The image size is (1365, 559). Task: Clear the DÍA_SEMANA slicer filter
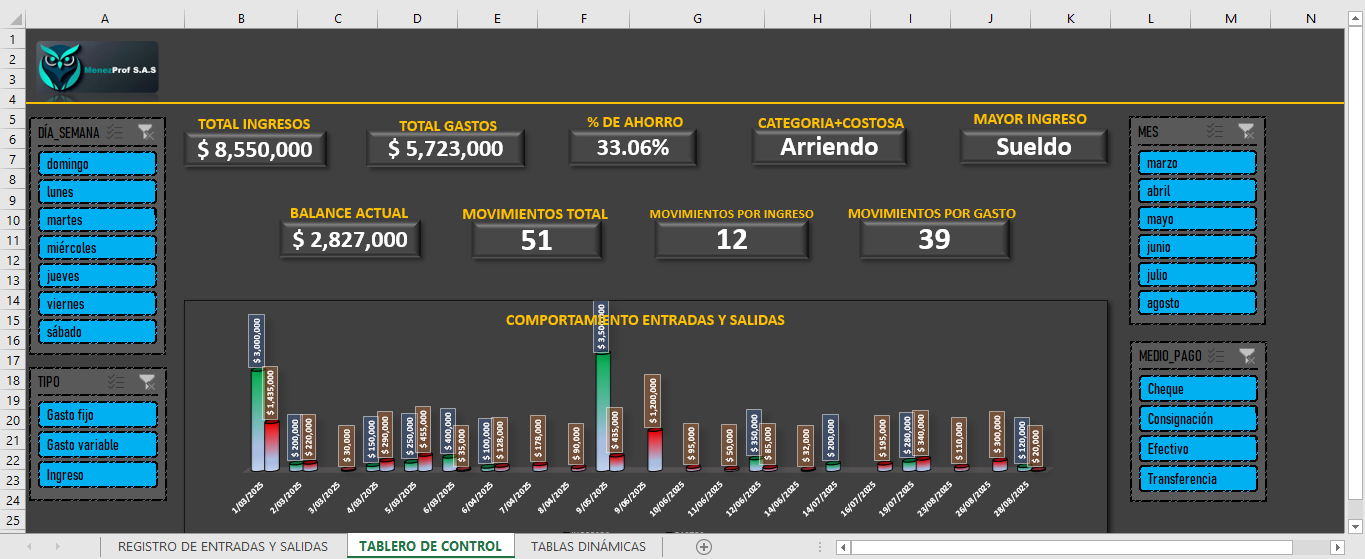[146, 131]
